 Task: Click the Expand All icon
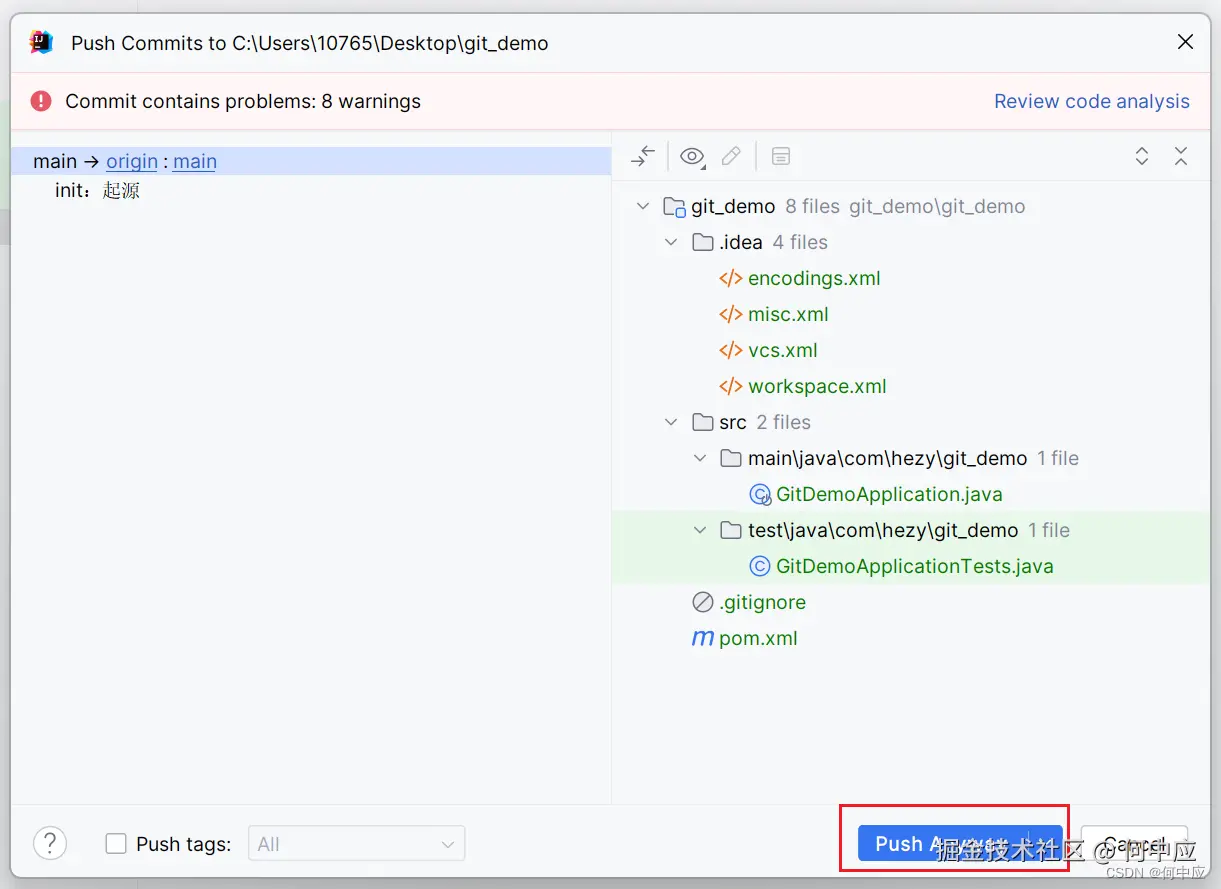[x=1142, y=156]
